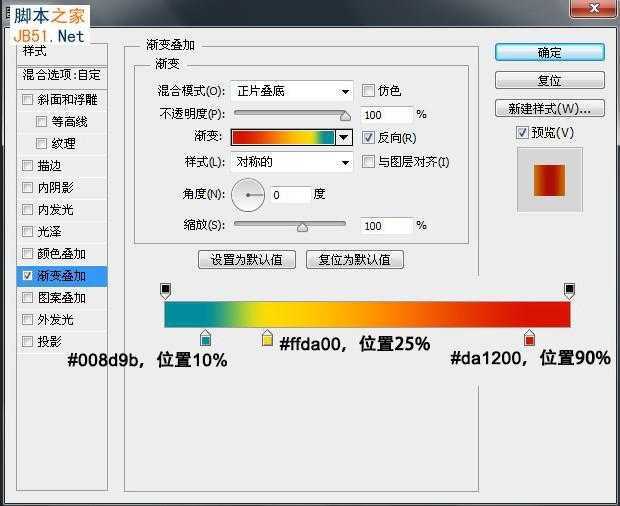Select 外发光 effect label

(55, 319)
